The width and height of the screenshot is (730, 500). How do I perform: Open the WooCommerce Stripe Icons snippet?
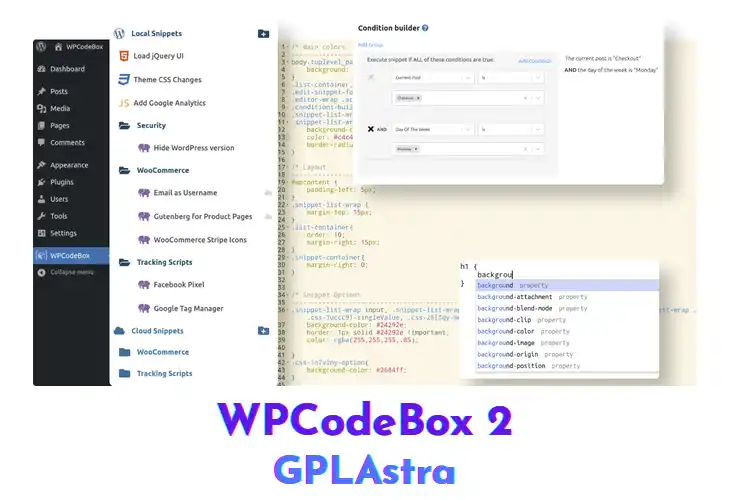point(200,240)
